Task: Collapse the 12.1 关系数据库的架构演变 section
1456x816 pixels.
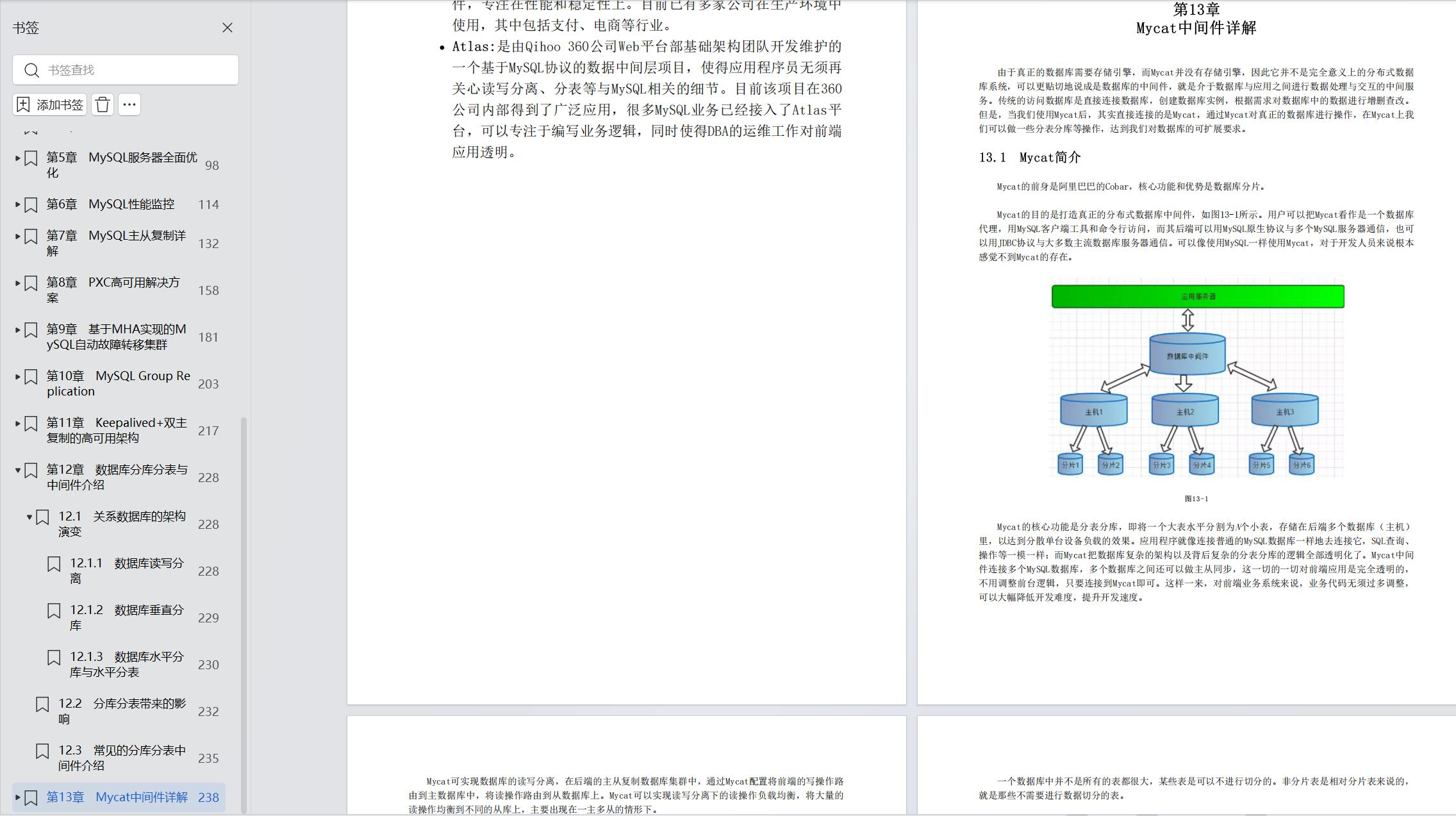Action: point(29,517)
